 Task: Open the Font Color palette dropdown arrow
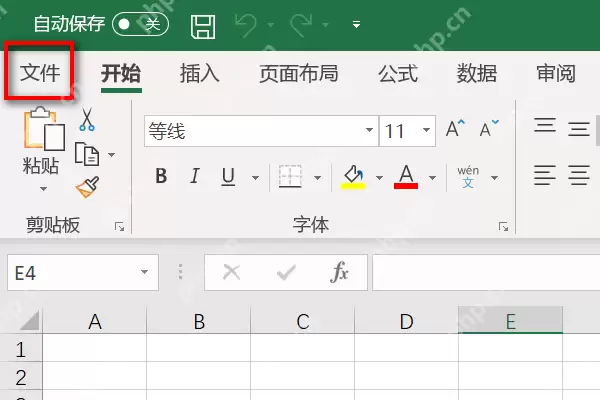click(x=432, y=178)
